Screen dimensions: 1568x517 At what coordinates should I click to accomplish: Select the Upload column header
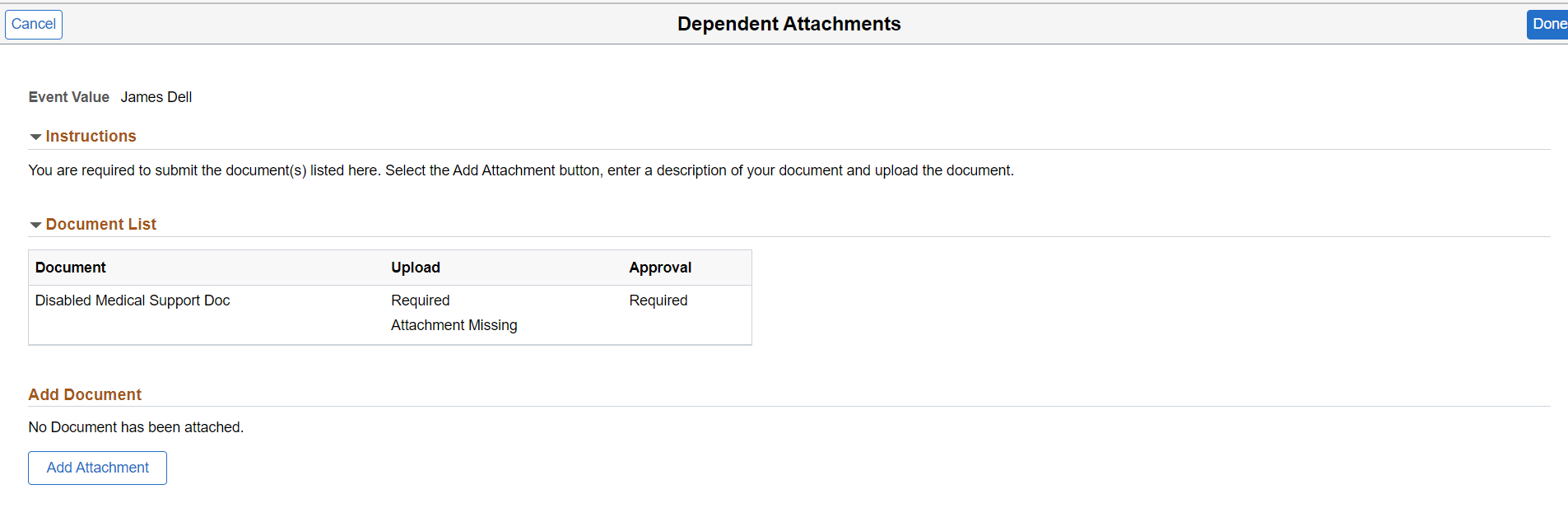click(416, 268)
